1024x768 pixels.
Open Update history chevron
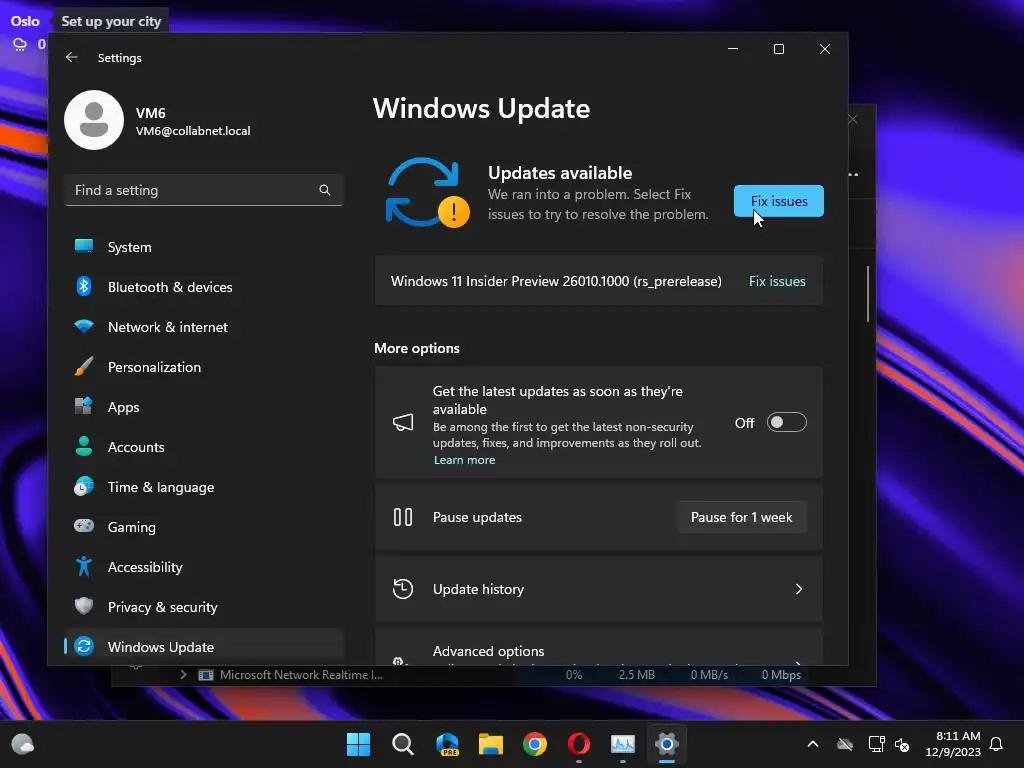click(x=799, y=589)
